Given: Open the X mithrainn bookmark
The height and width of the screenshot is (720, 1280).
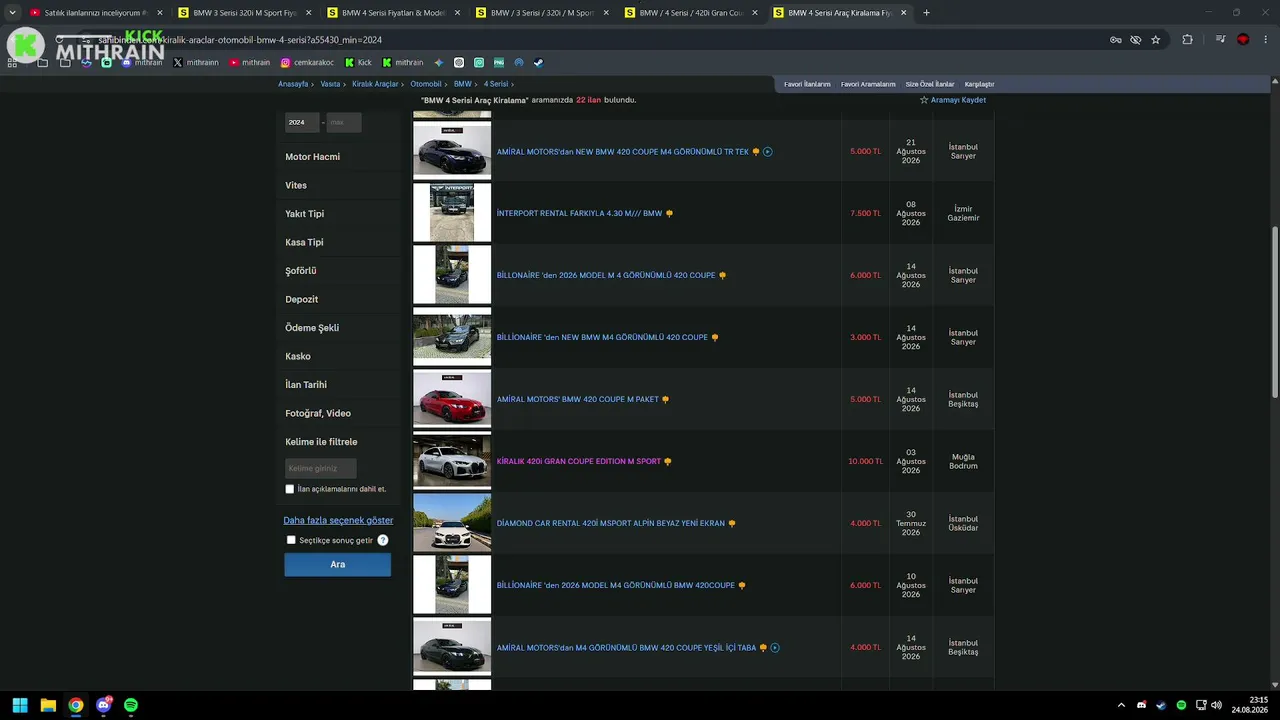Looking at the screenshot, I should [196, 62].
